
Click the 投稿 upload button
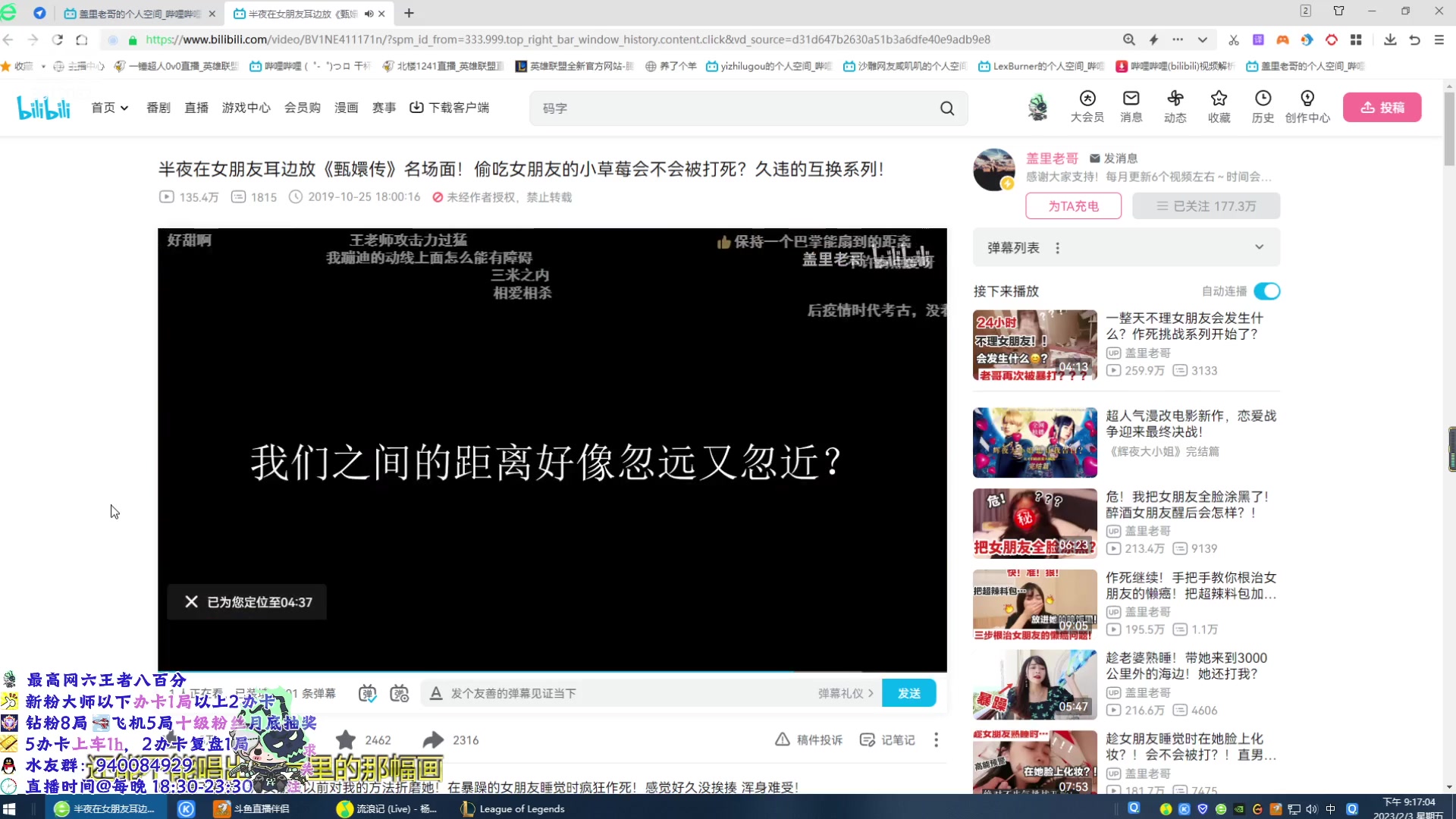pos(1382,108)
